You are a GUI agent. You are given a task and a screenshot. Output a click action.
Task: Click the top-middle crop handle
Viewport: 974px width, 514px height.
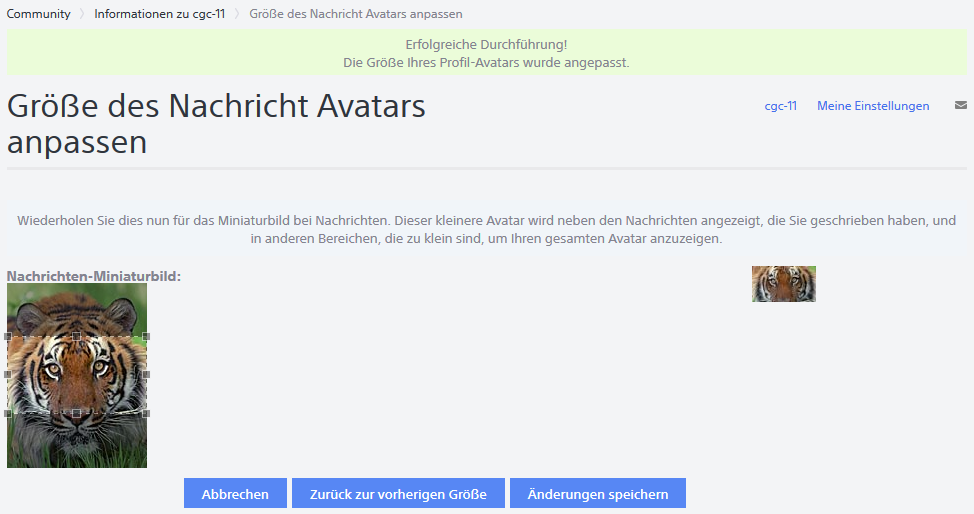click(76, 336)
